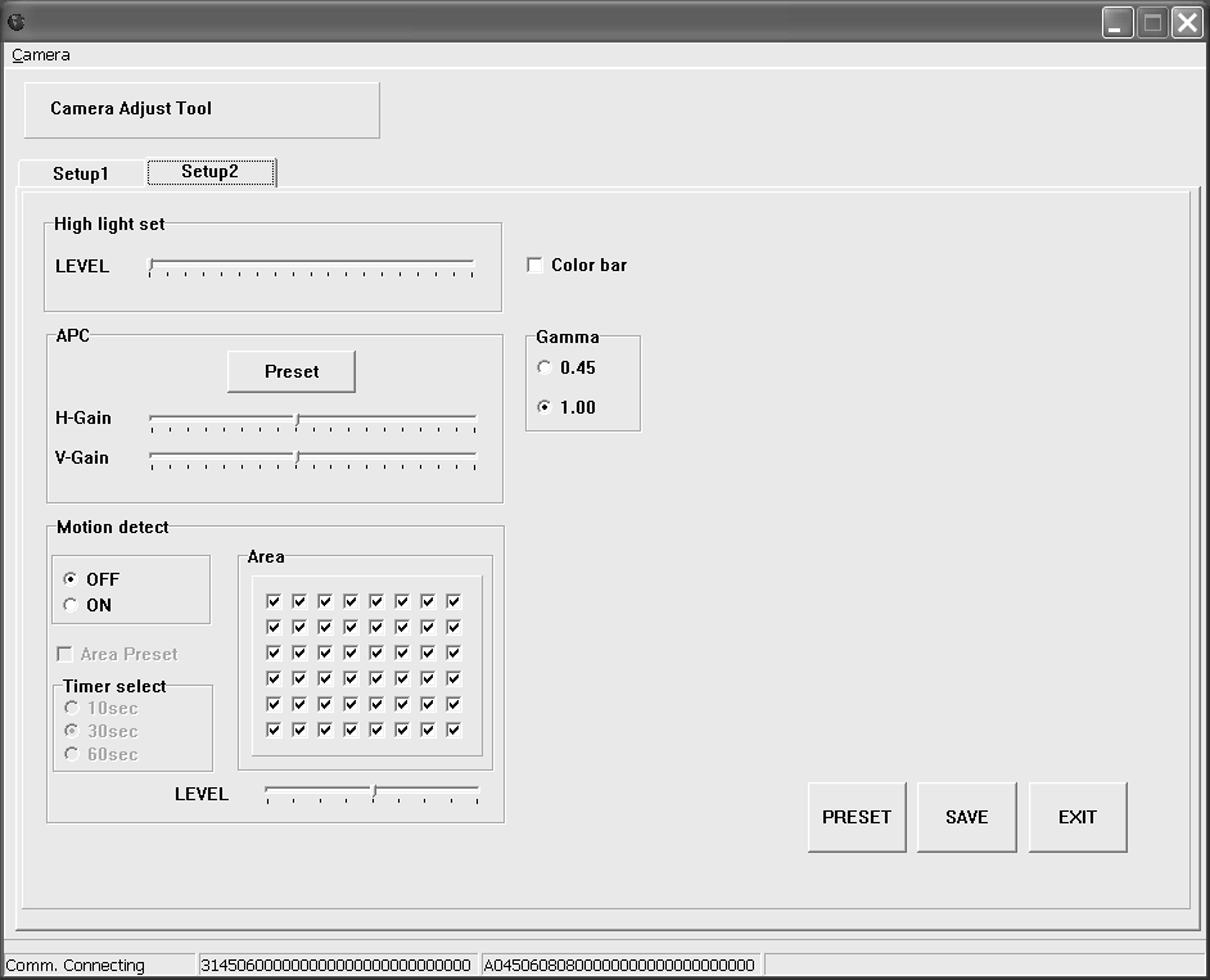Select Motion detect OFF option

pyautogui.click(x=71, y=579)
